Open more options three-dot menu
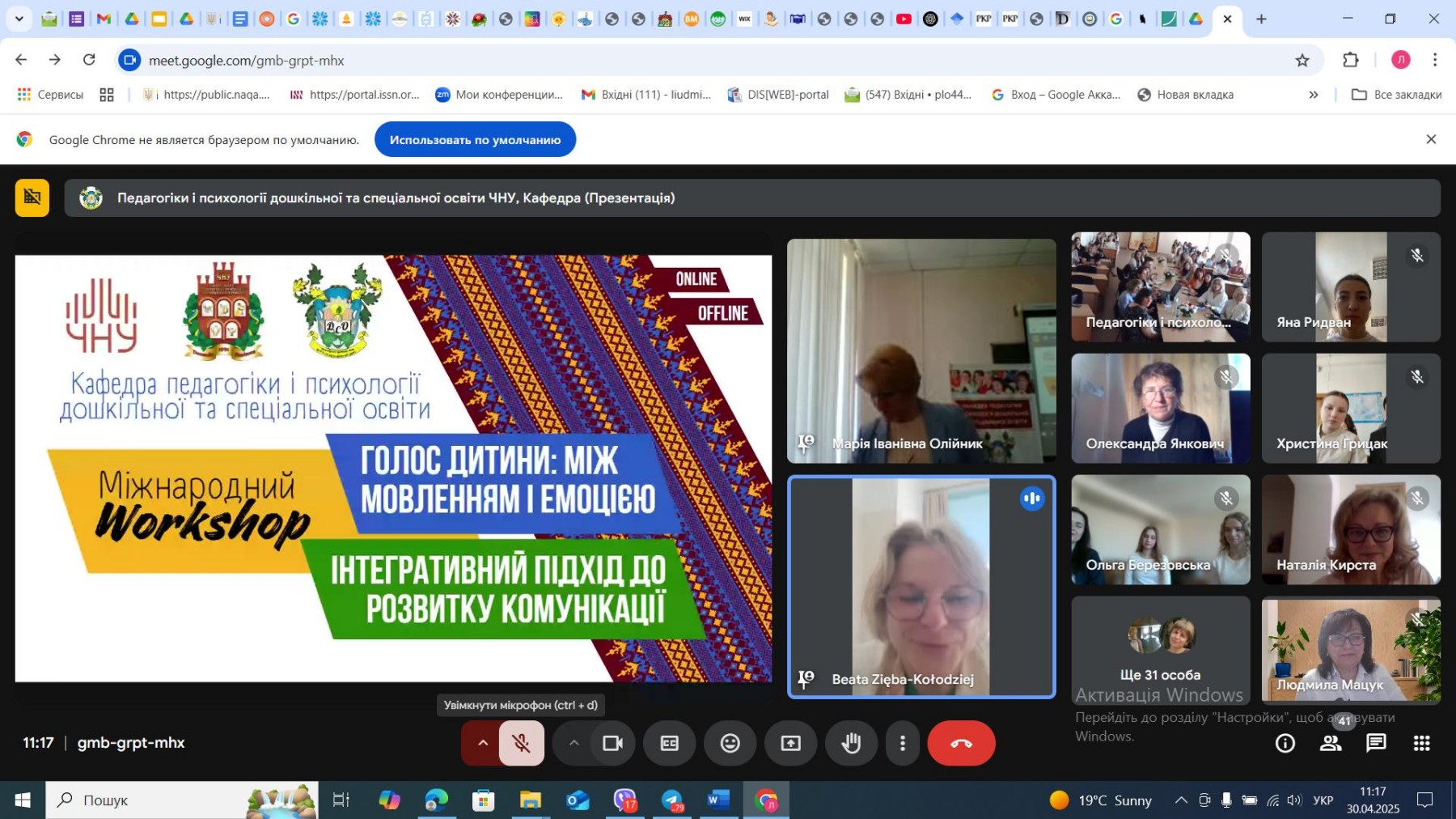This screenshot has width=1456, height=819. pyautogui.click(x=903, y=743)
